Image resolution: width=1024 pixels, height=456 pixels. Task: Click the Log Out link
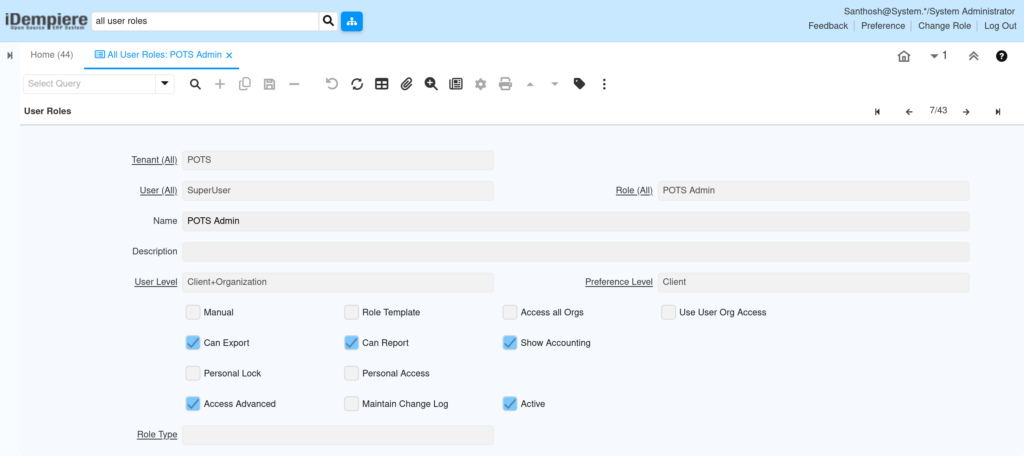click(1000, 25)
